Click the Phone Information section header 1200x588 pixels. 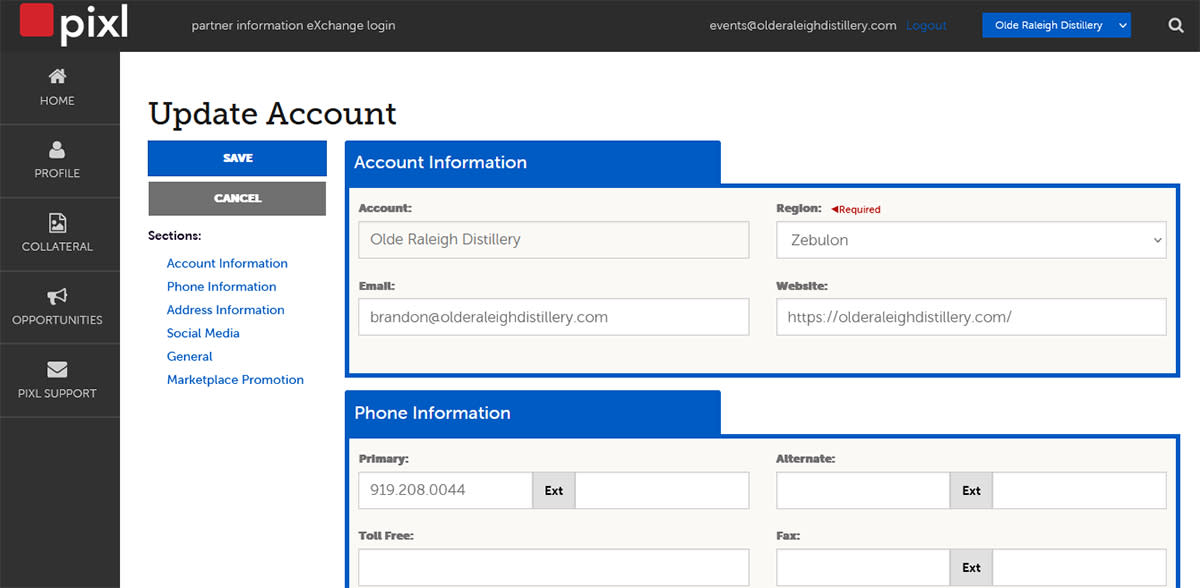coord(532,412)
